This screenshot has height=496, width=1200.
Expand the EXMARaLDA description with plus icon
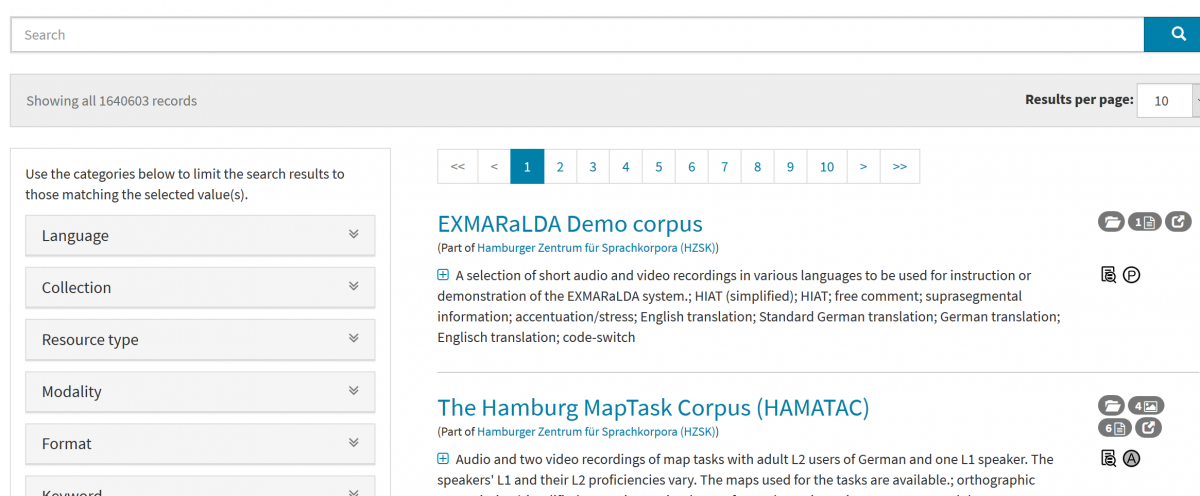click(x=443, y=275)
